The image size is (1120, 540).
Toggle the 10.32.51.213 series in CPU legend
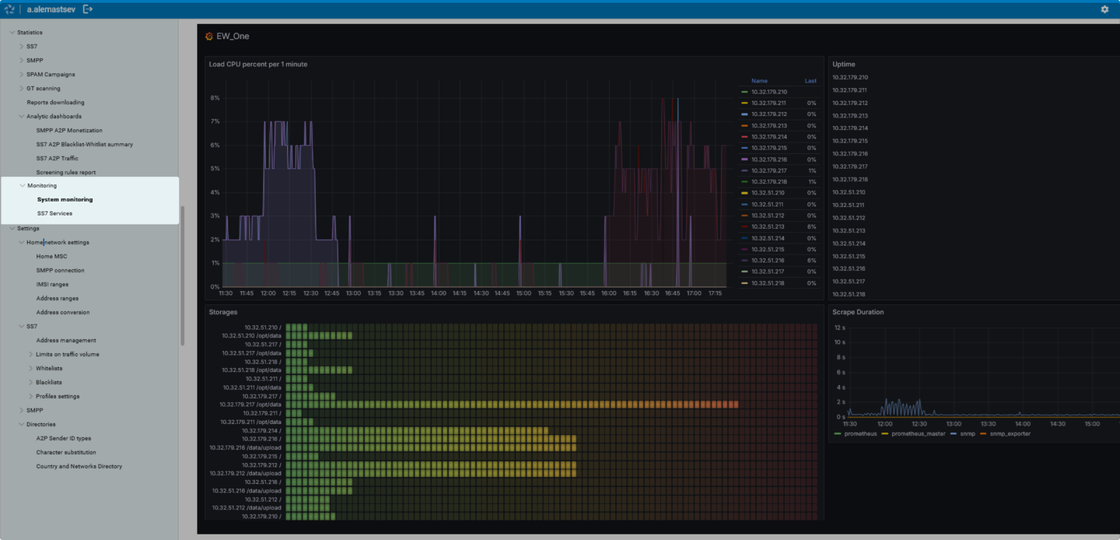pyautogui.click(x=768, y=227)
